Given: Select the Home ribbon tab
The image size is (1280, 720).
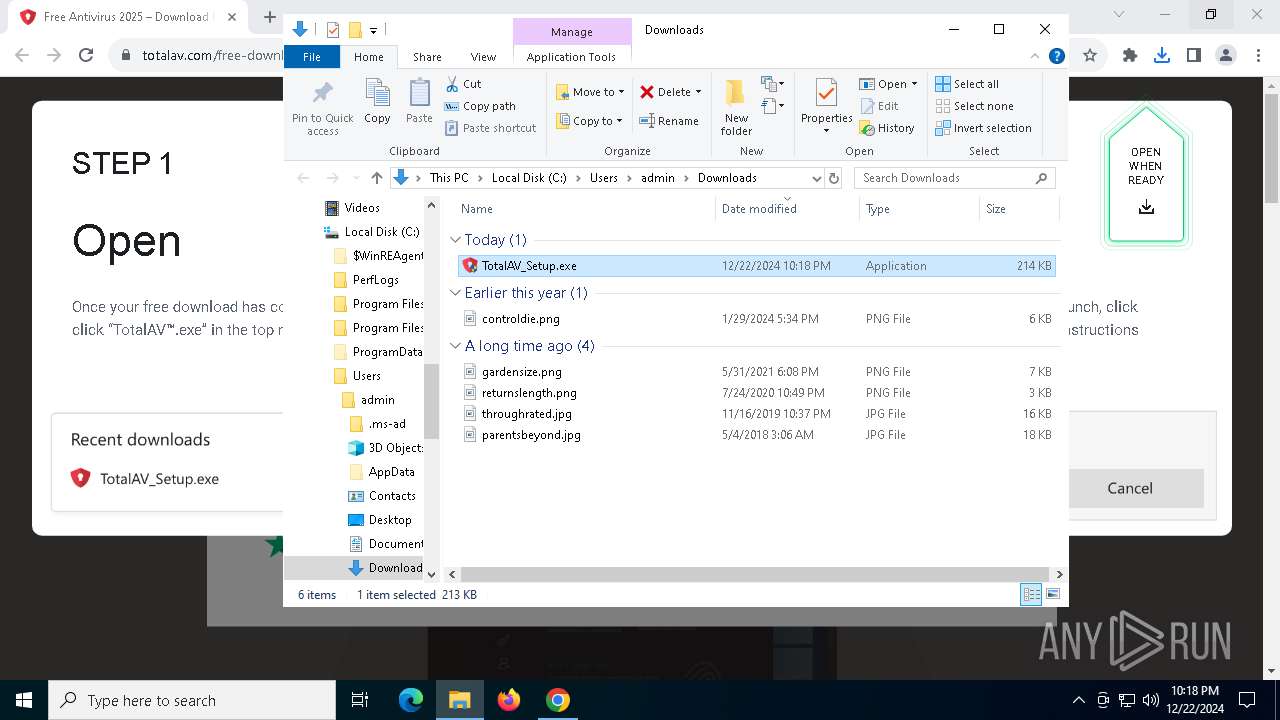Looking at the screenshot, I should pyautogui.click(x=368, y=57).
